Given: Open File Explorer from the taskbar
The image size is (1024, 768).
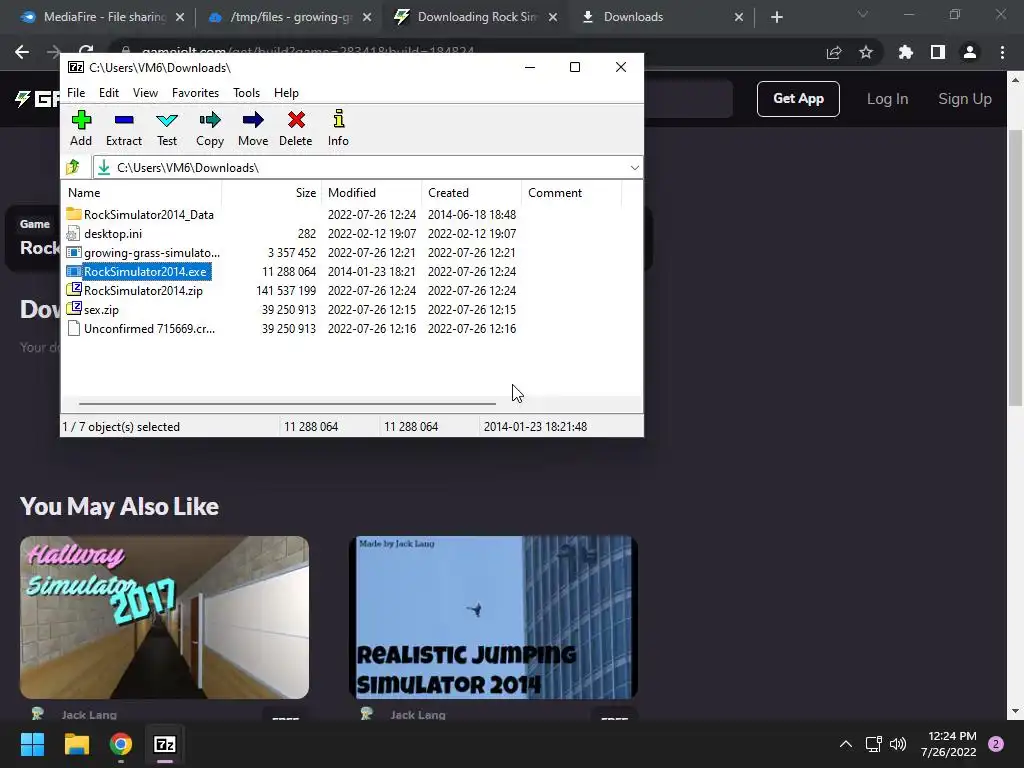Looking at the screenshot, I should [x=76, y=744].
